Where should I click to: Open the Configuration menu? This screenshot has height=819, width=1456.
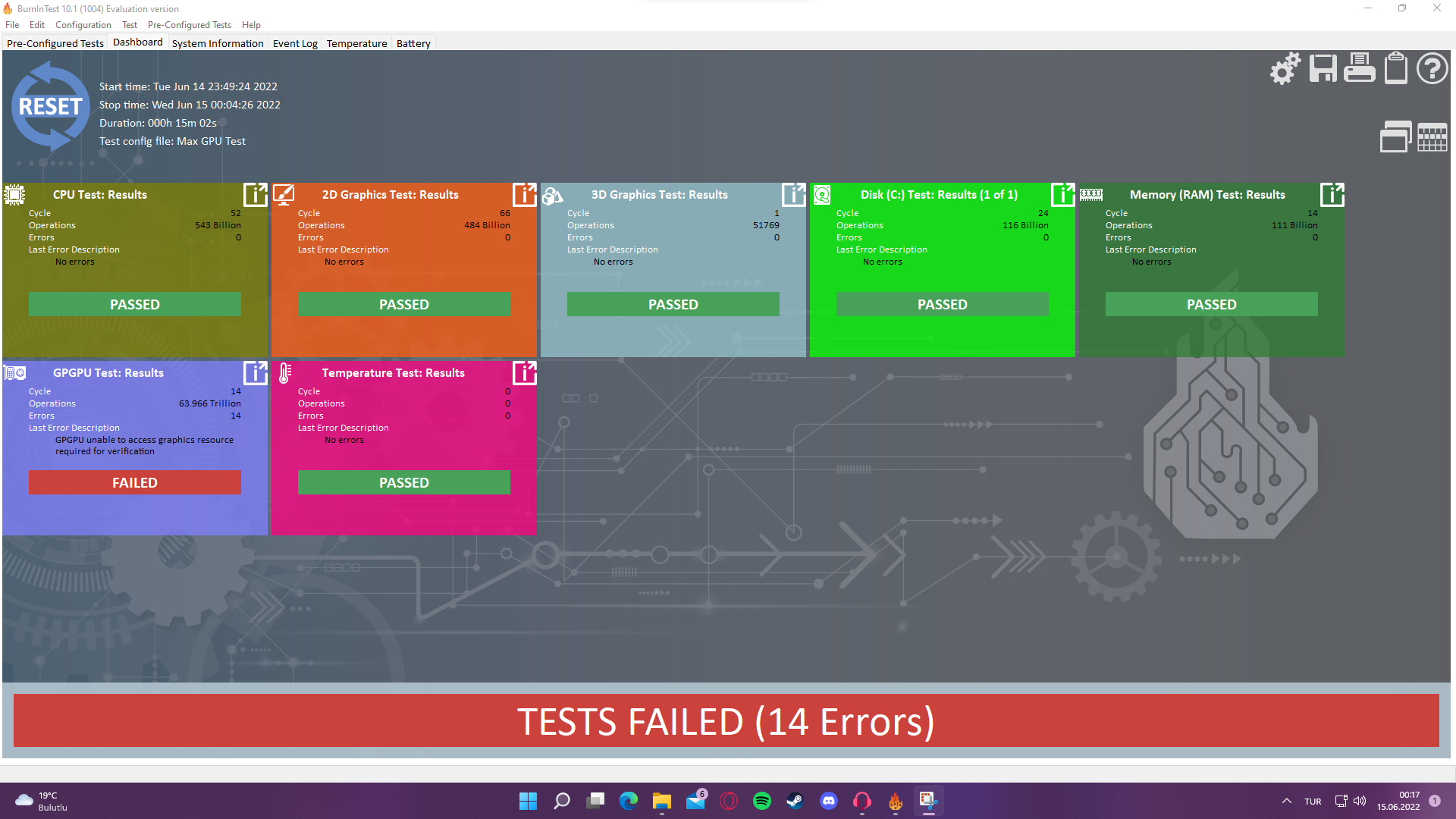tap(83, 25)
